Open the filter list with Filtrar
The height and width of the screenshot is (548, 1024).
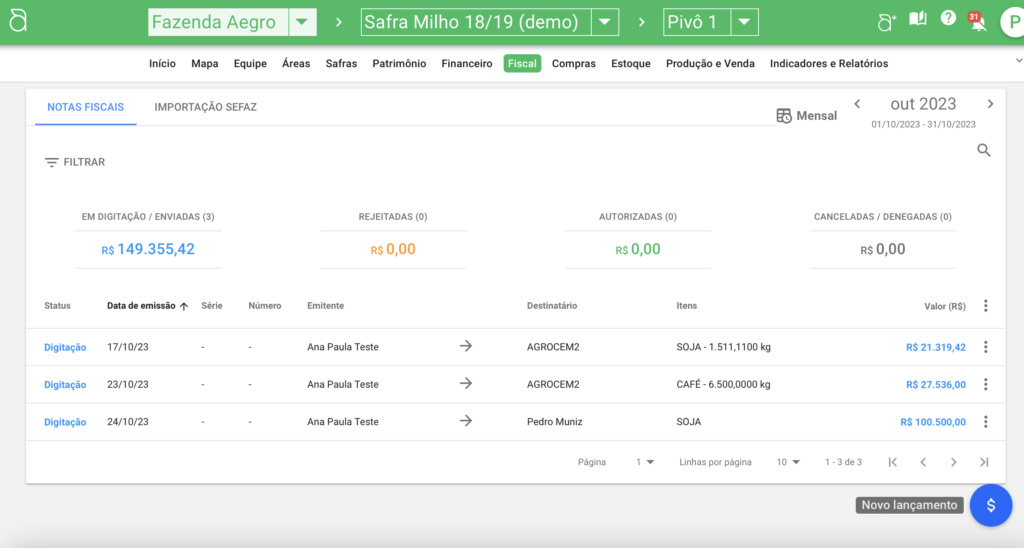[x=75, y=162]
